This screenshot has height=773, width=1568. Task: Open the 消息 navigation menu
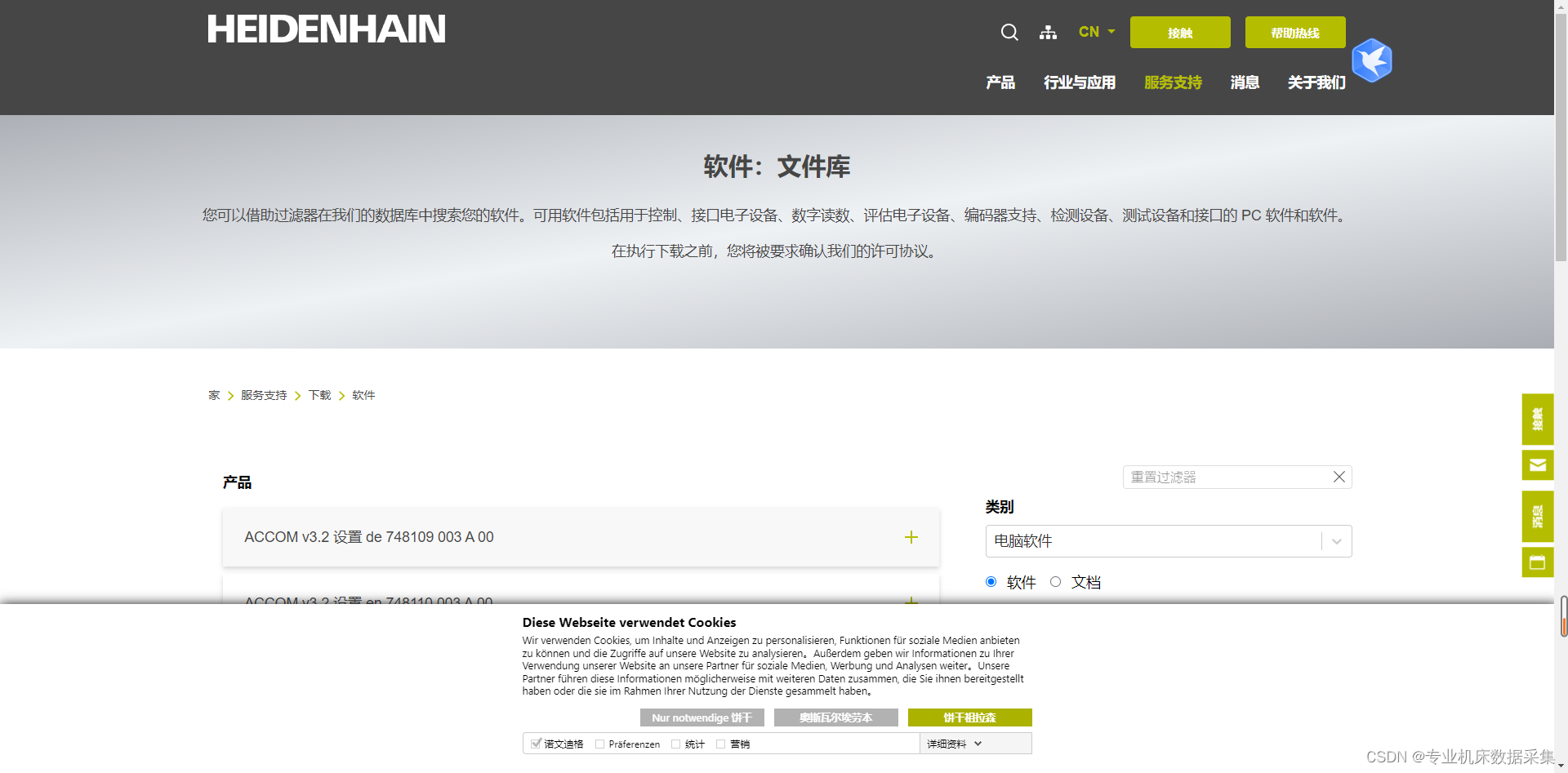pyautogui.click(x=1245, y=82)
